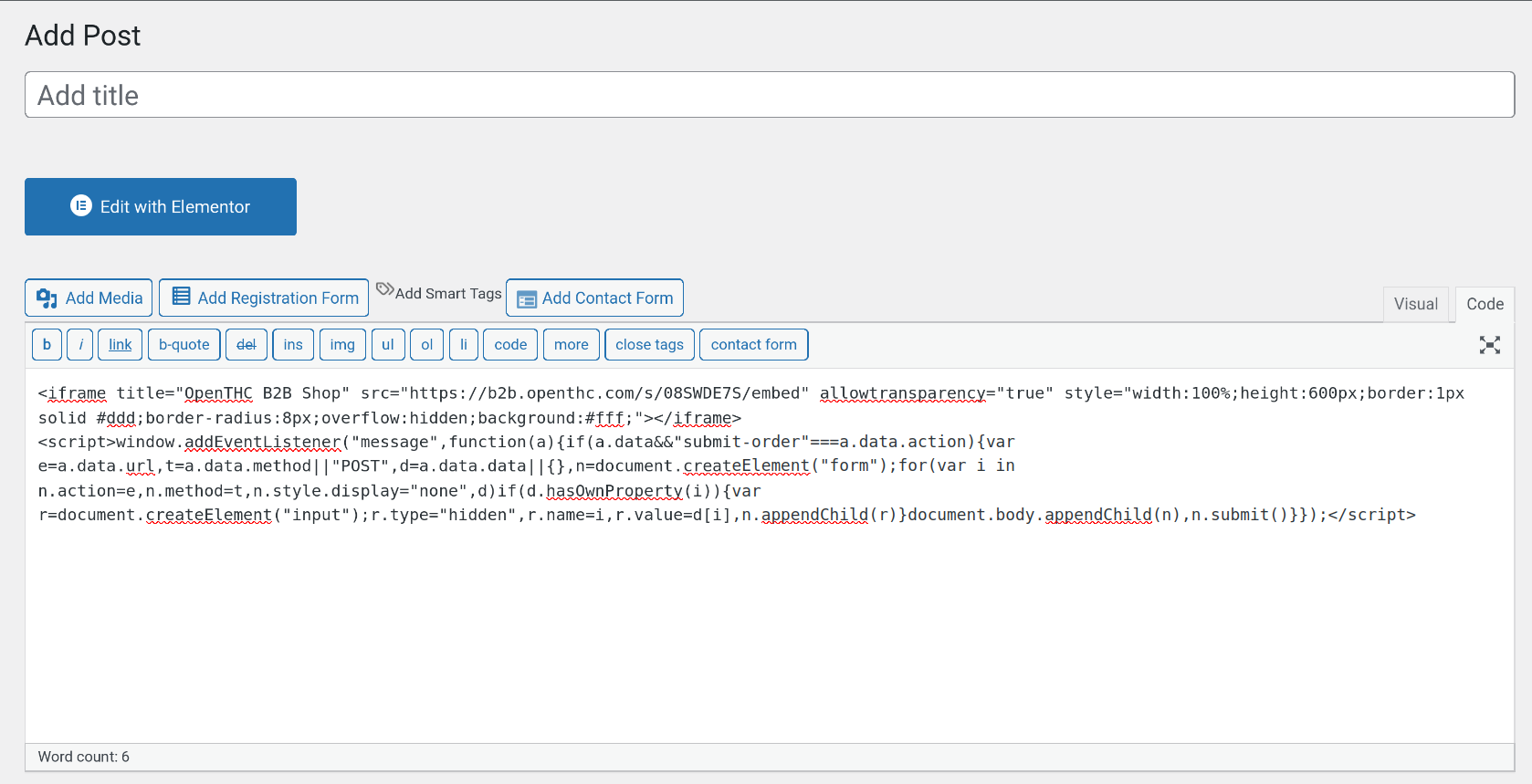Click the contact form quicktag button
The width and height of the screenshot is (1532, 784).
(x=754, y=344)
